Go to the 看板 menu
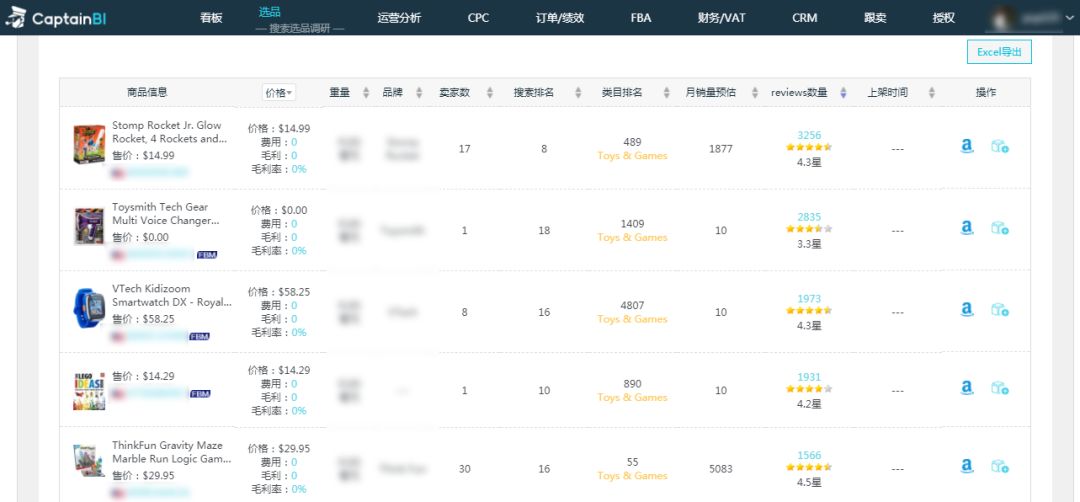The height and width of the screenshot is (502, 1080). click(211, 18)
